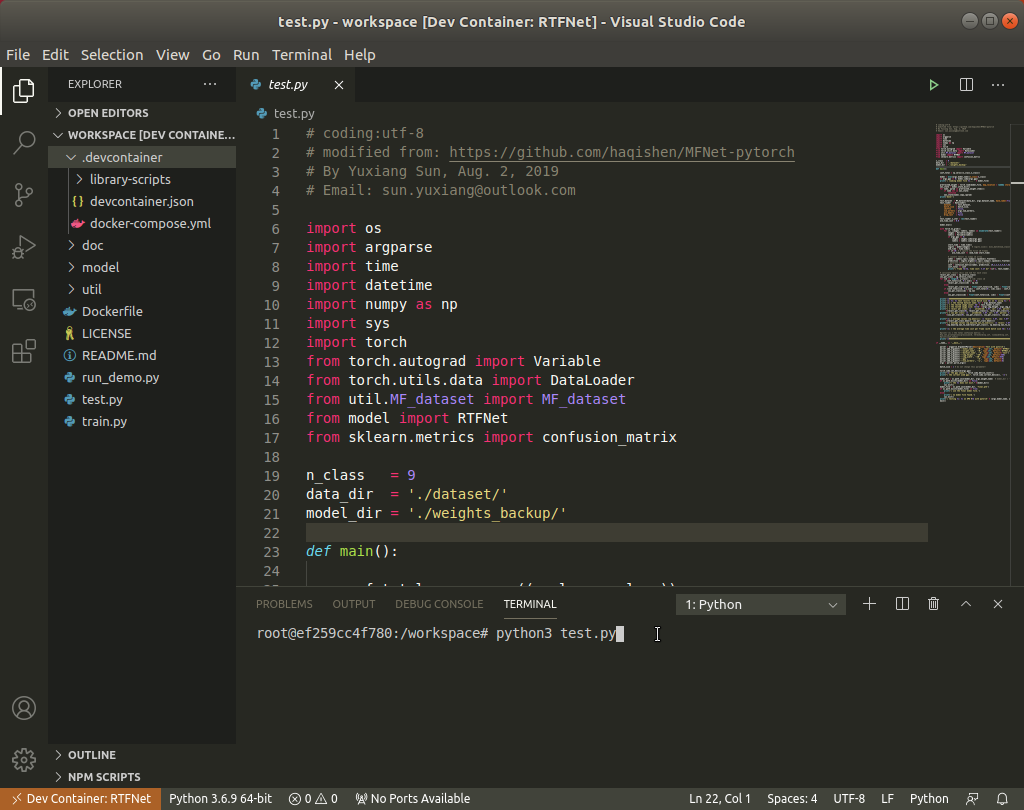
Task: Collapse the WORKSPACE folder section
Action: (x=142, y=135)
